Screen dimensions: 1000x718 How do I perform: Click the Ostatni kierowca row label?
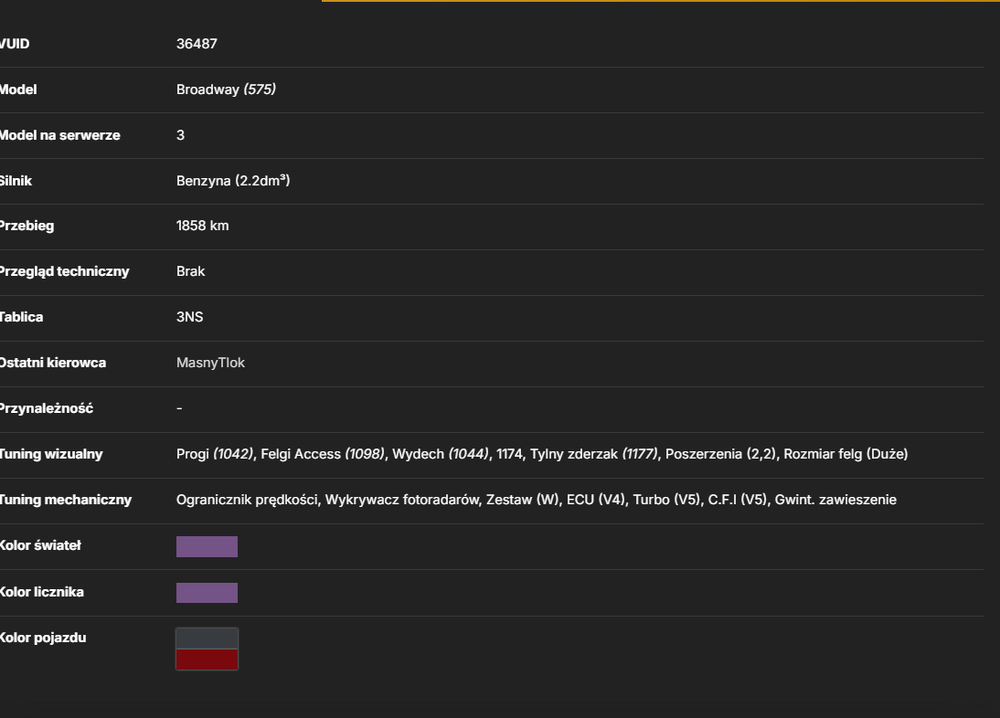pos(53,363)
